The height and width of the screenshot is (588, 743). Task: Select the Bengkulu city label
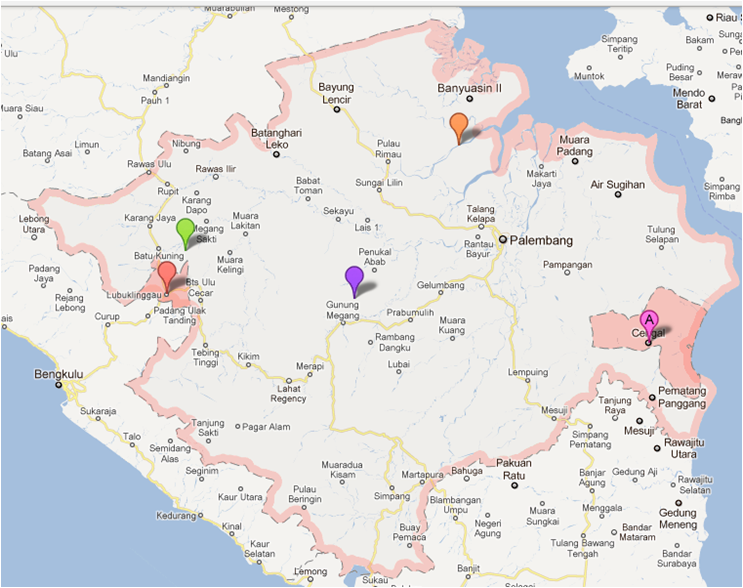click(58, 374)
